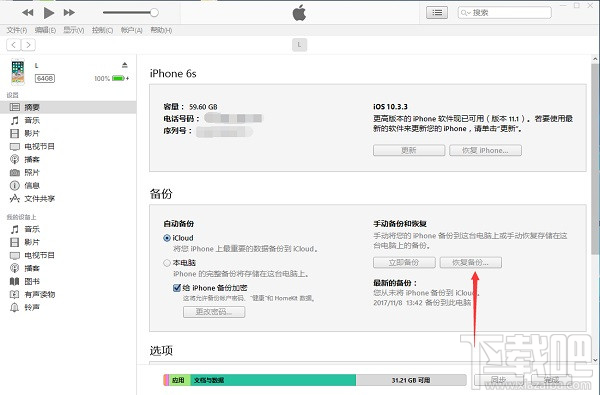The height and width of the screenshot is (395, 600).
Task: Click the 更新 update button
Action: pyautogui.click(x=409, y=150)
